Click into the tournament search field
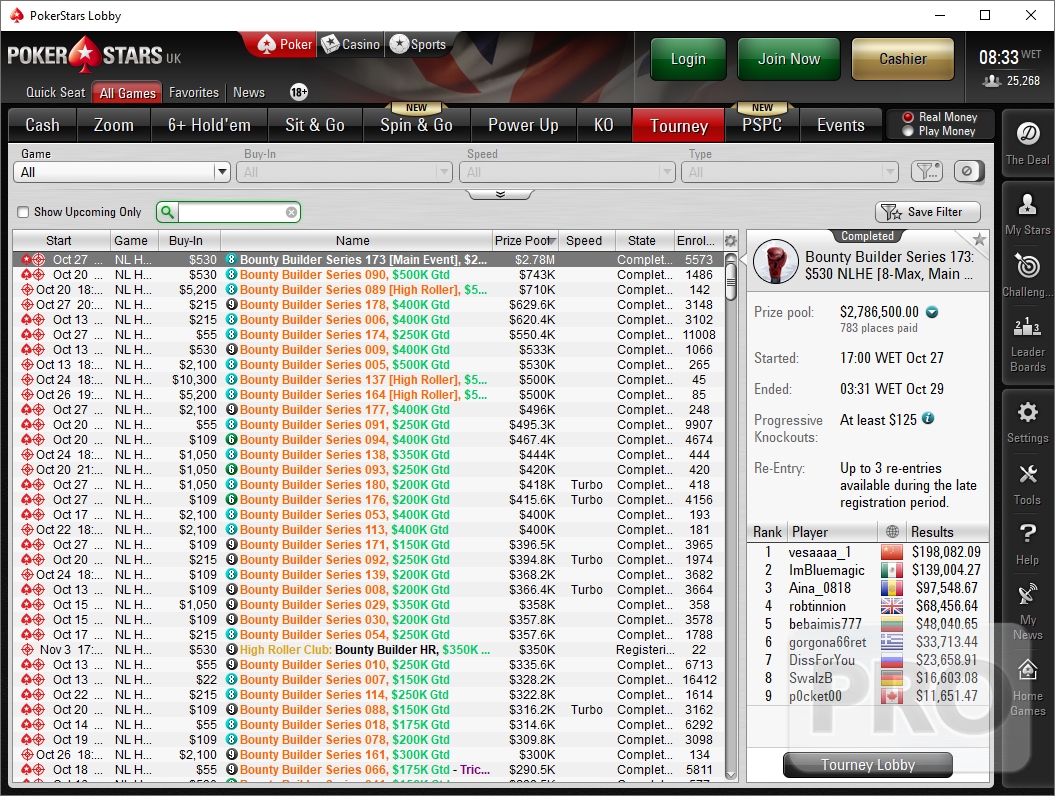 (x=232, y=213)
